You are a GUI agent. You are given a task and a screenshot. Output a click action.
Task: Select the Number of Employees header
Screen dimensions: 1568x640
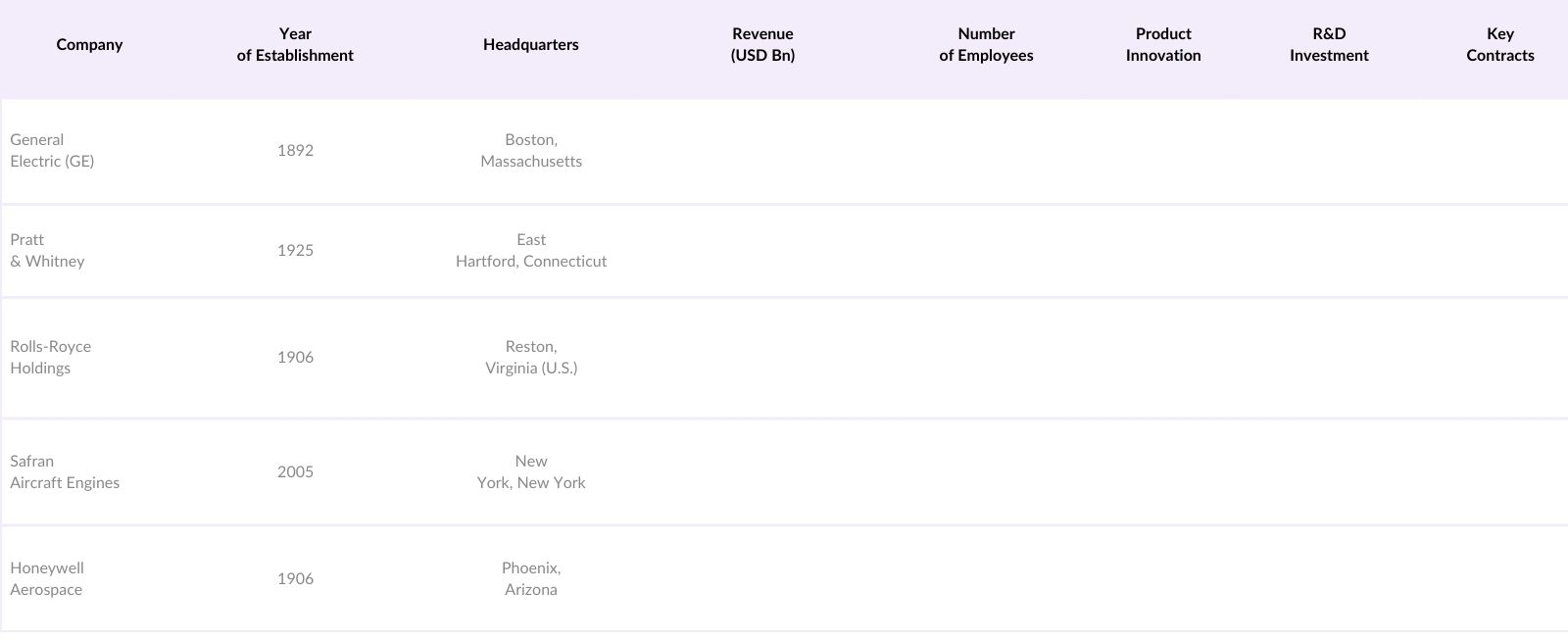pyautogui.click(x=986, y=45)
